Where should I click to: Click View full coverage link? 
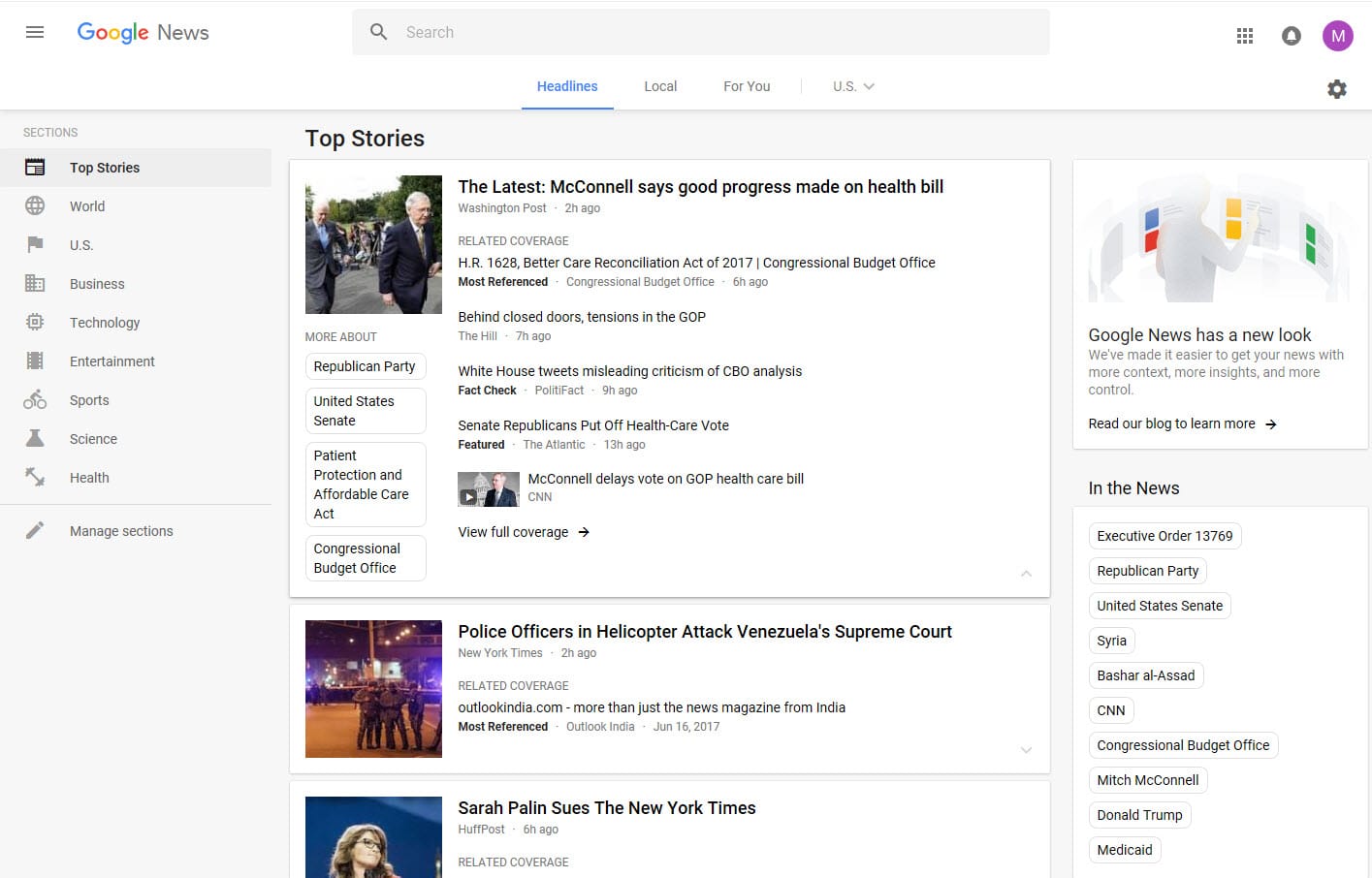click(524, 532)
